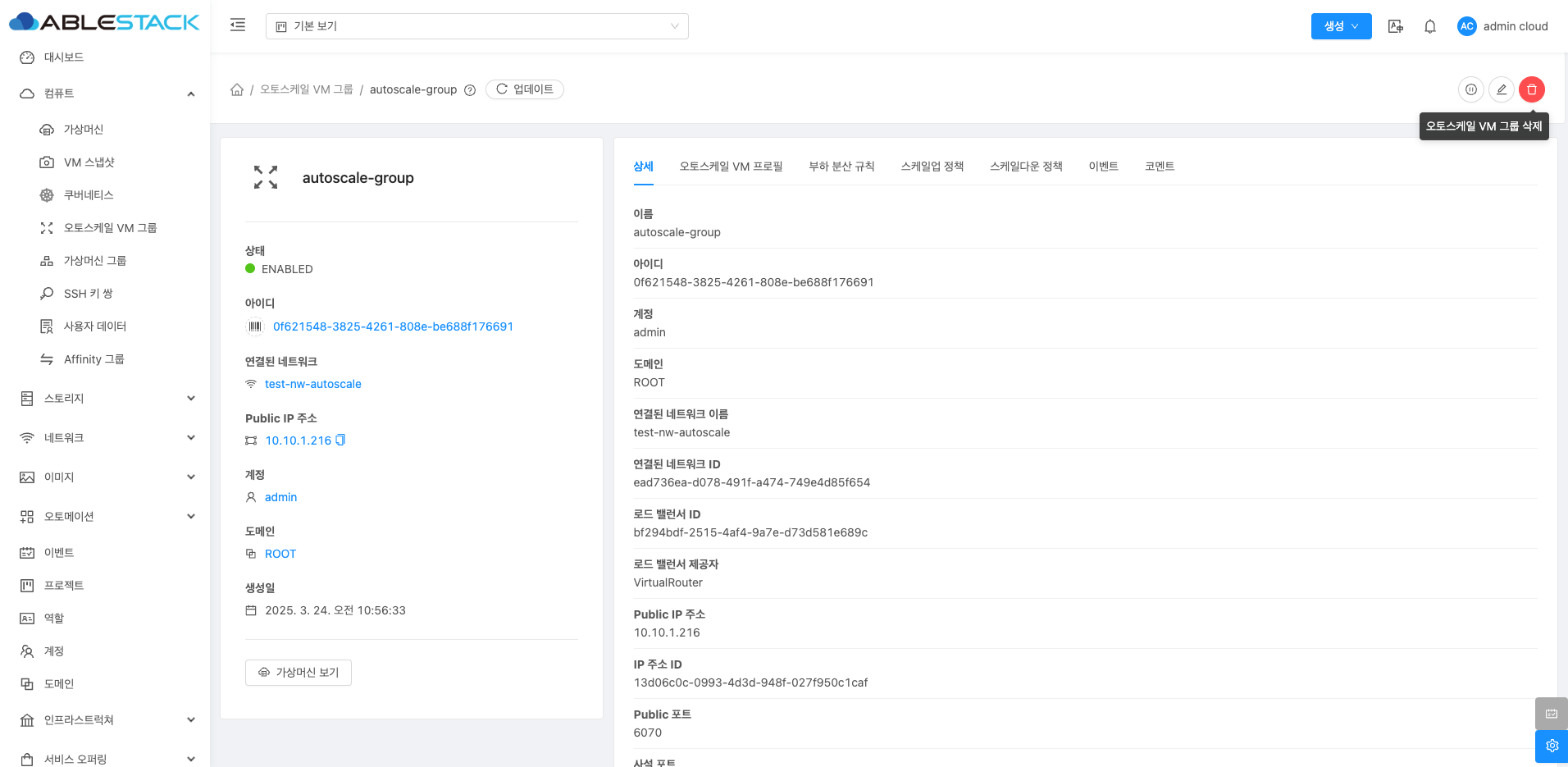The width and height of the screenshot is (1568, 767).
Task: Click the edit pencil icon for autoscale group
Action: tap(1501, 89)
